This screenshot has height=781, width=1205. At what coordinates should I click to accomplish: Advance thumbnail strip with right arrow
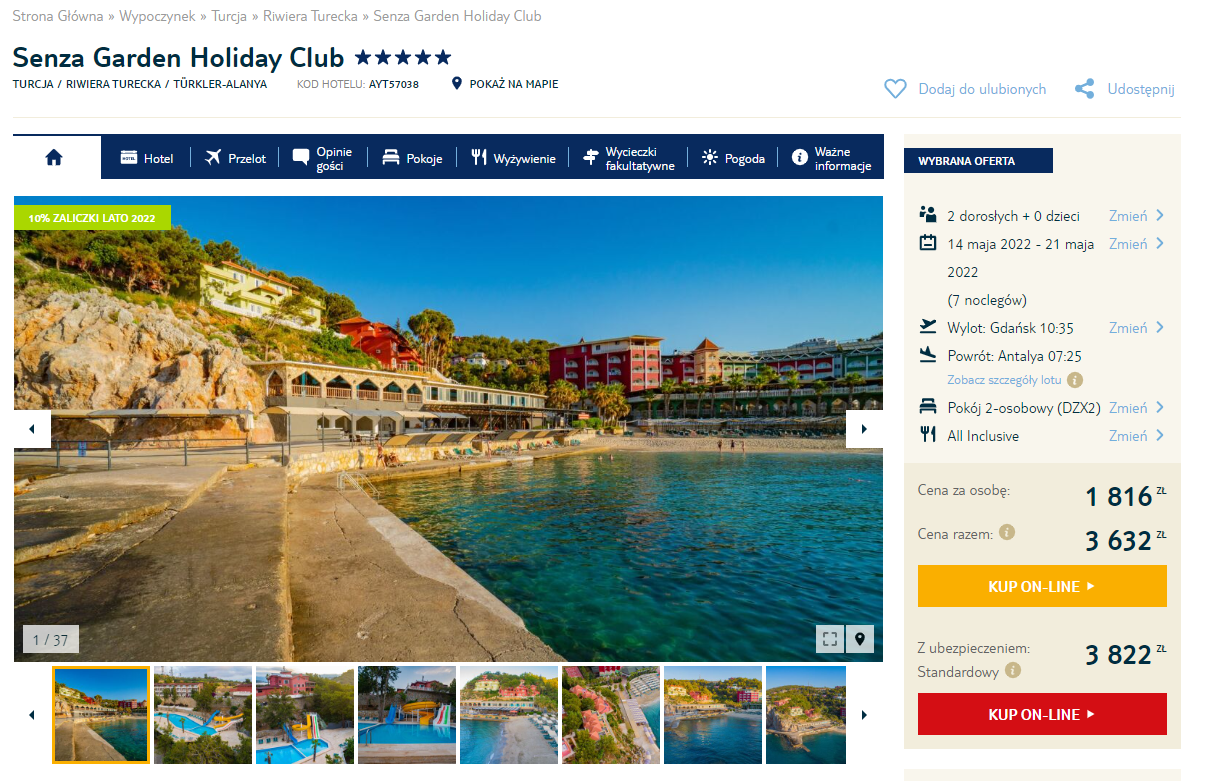tap(864, 715)
